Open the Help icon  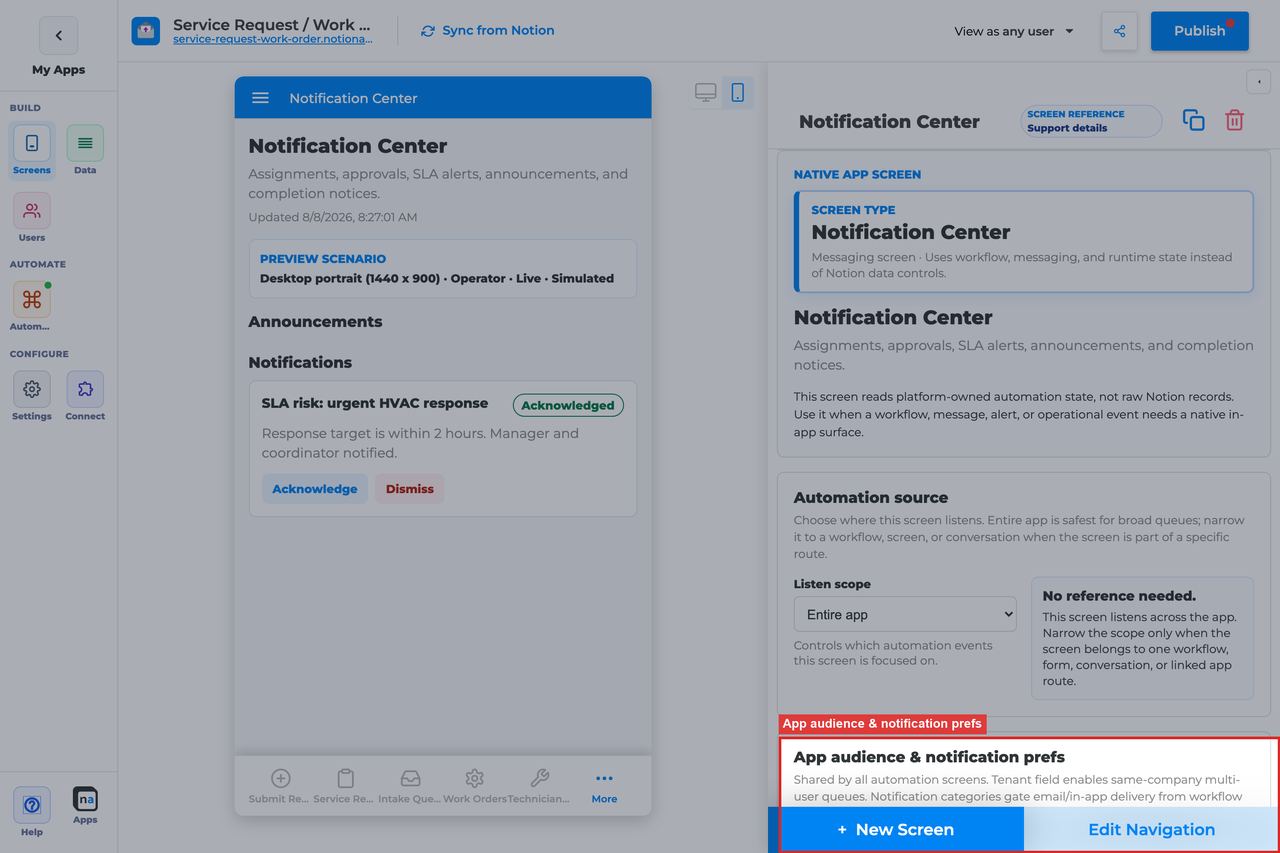coord(32,812)
